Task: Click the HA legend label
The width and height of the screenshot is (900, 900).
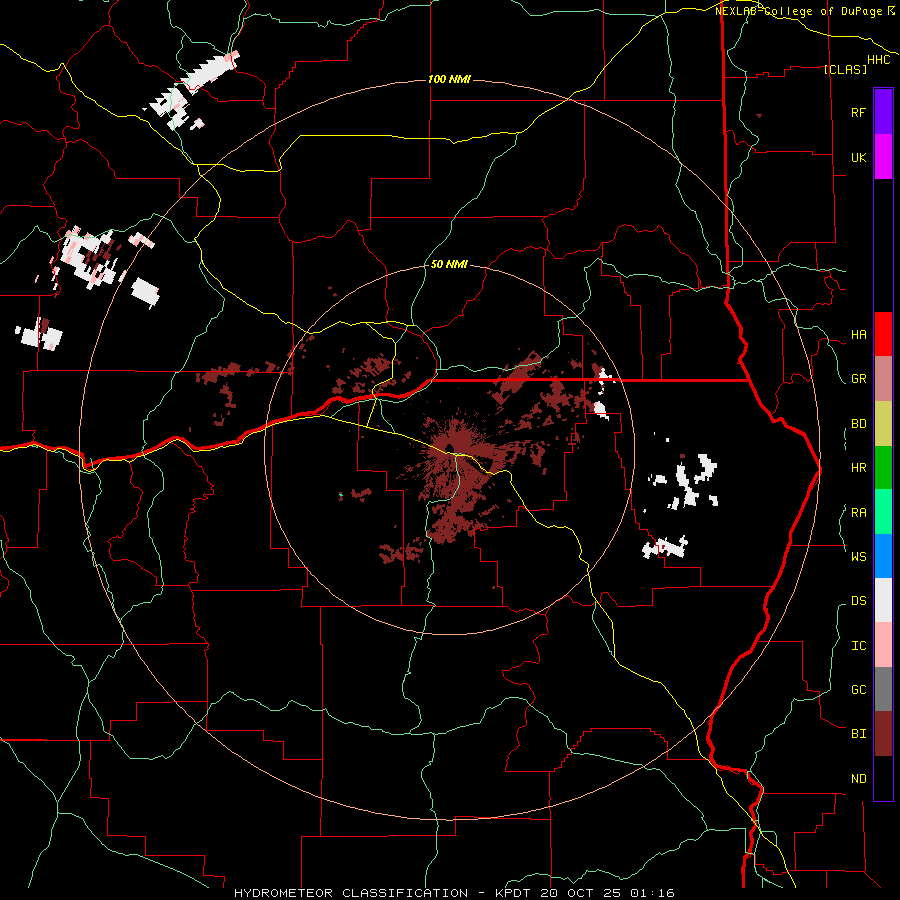Action: 858,335
